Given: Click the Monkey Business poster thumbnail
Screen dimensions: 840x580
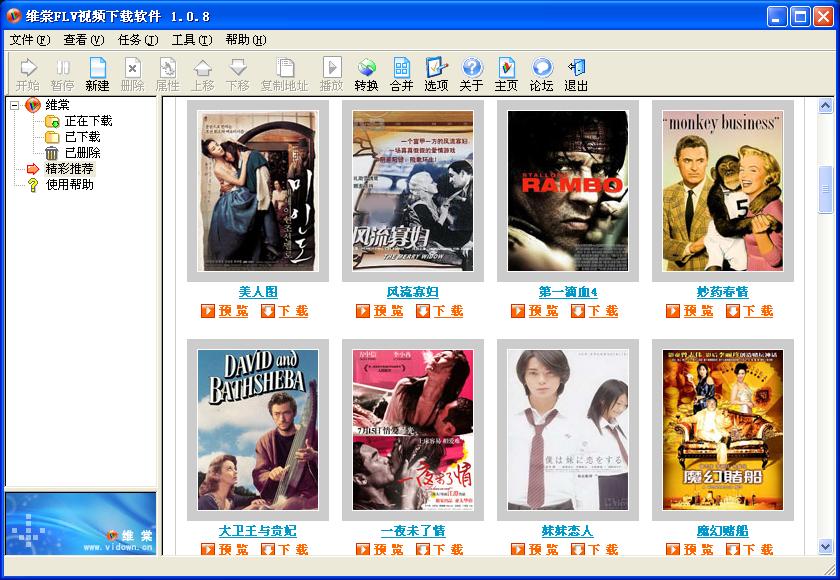Looking at the screenshot, I should click(x=723, y=191).
